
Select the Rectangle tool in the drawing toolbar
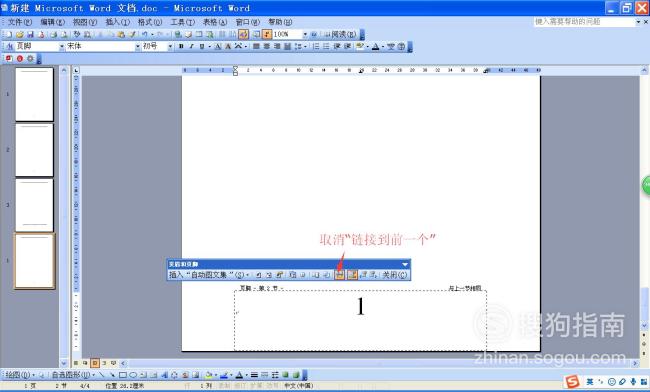[x=123, y=375]
